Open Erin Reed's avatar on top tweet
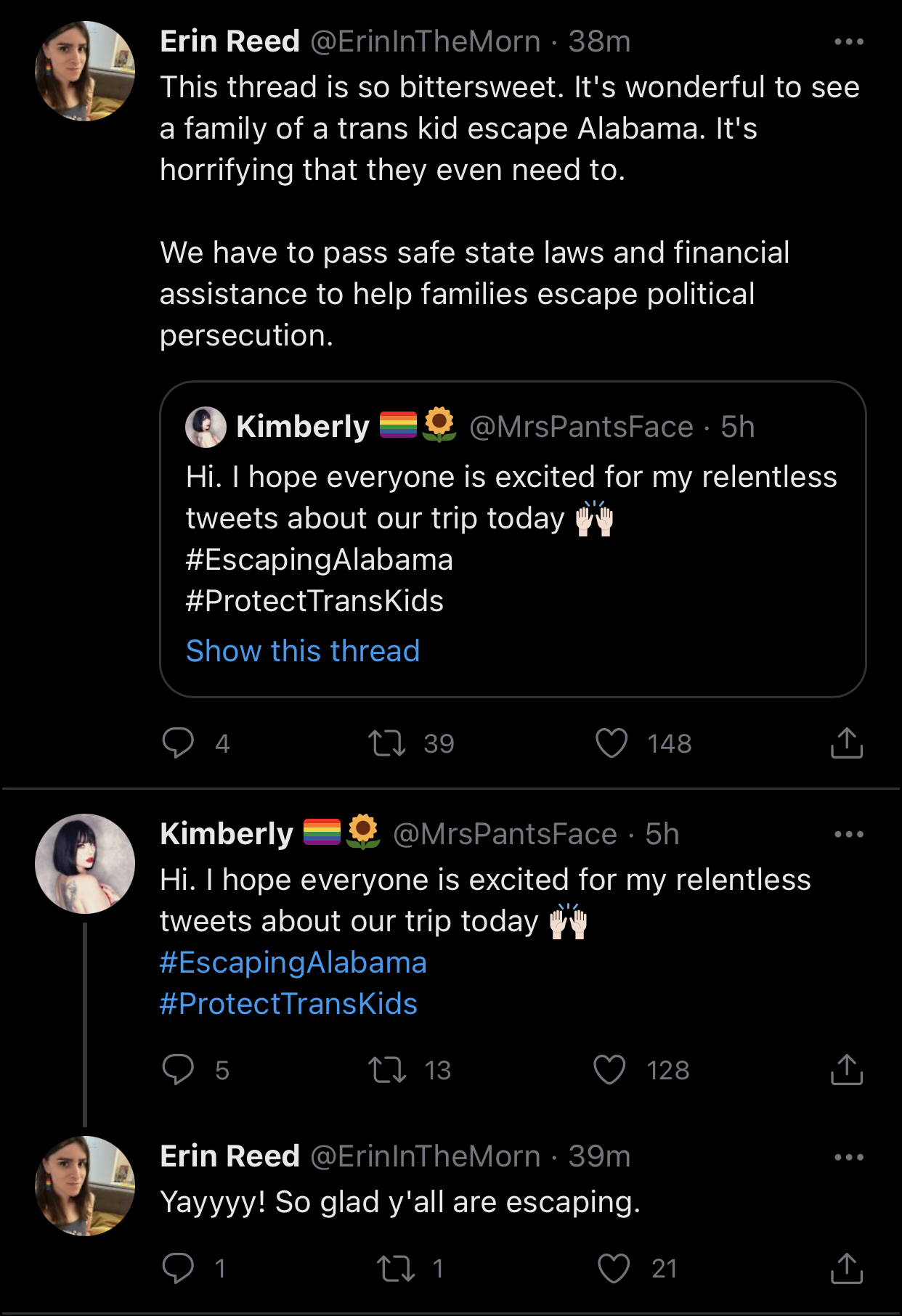This screenshot has height=1316, width=902. point(85,71)
